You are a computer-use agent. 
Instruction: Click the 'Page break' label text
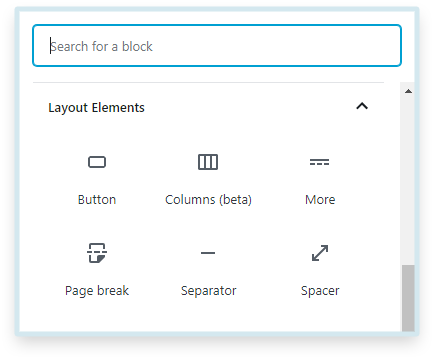97,291
